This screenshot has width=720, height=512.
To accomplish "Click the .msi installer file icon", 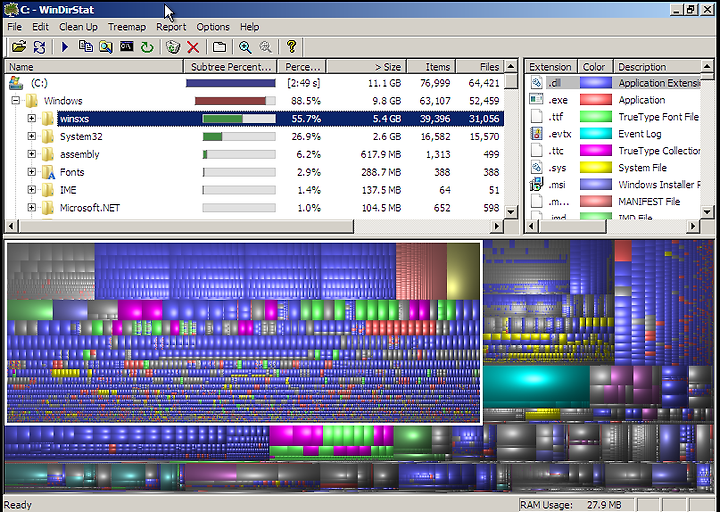I will 536,185.
